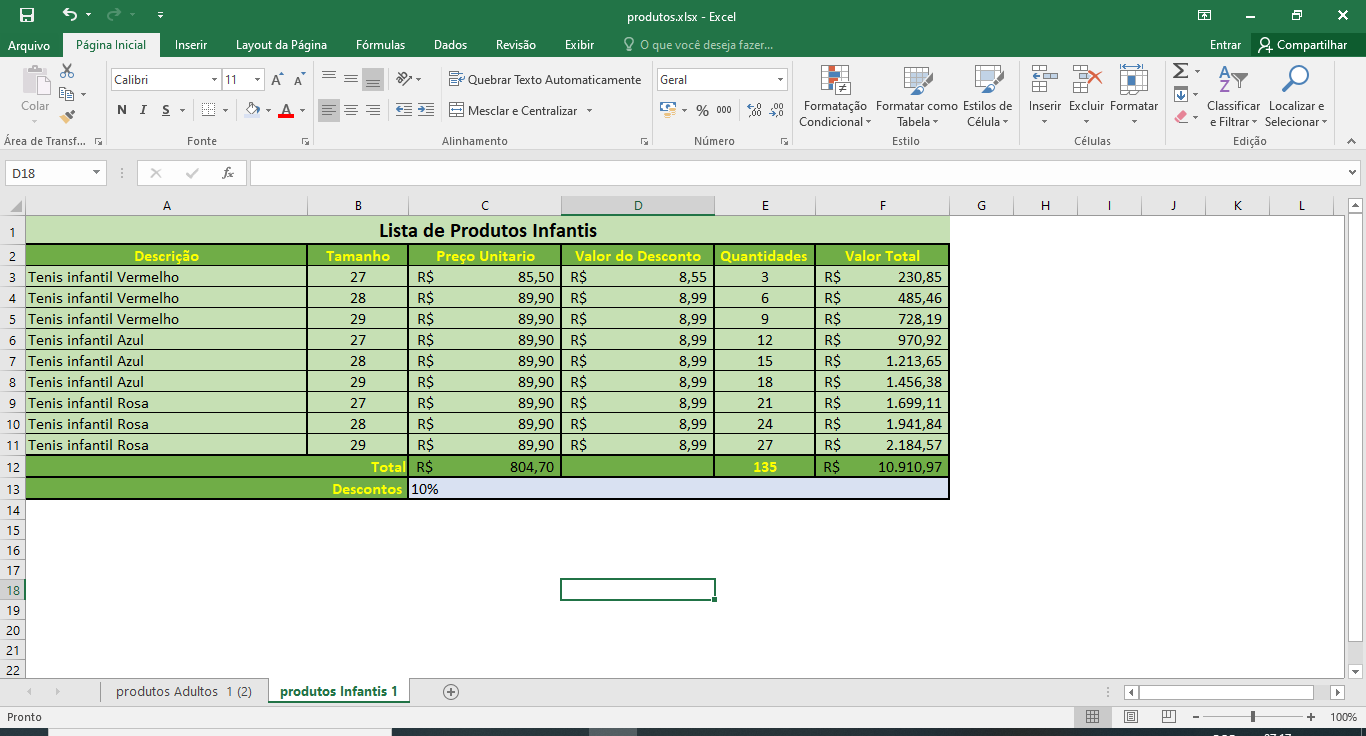Open Localizar e Selecionar menu
1366x736 pixels.
(x=1296, y=97)
